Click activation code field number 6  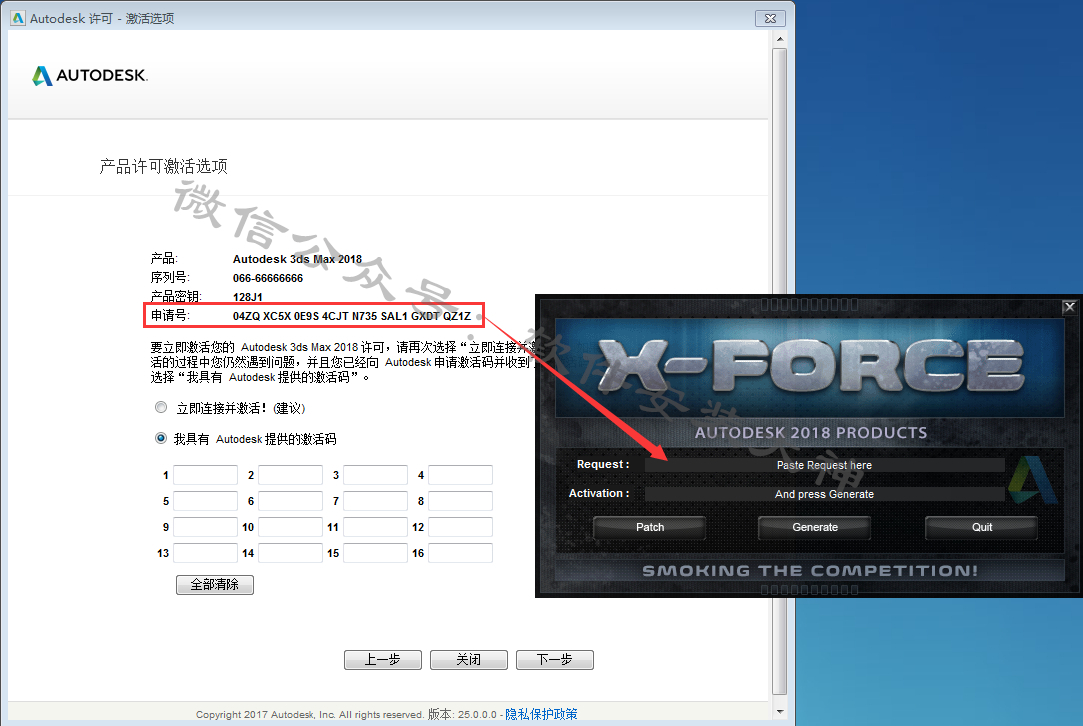coord(290,501)
